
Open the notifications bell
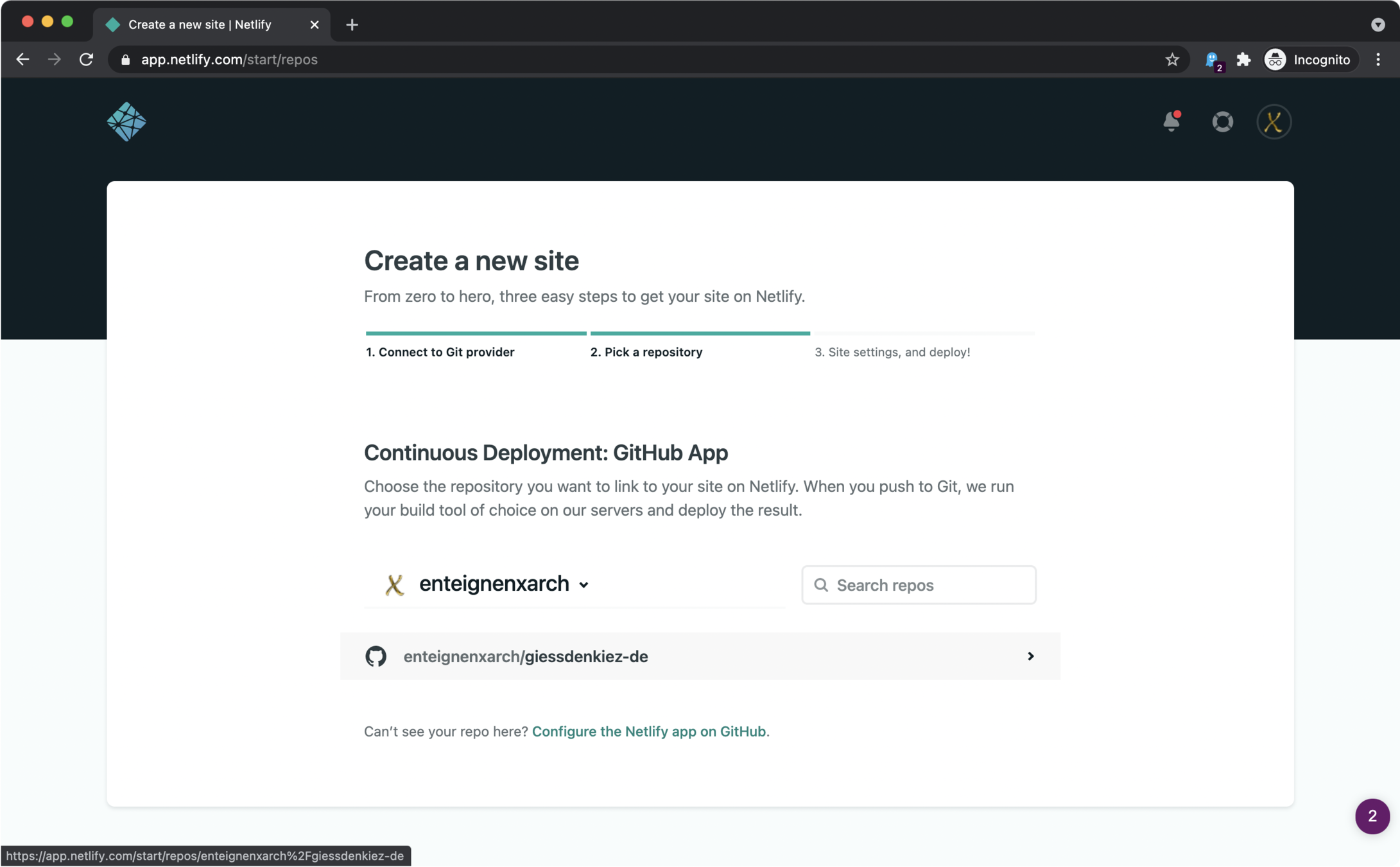pyautogui.click(x=1171, y=121)
